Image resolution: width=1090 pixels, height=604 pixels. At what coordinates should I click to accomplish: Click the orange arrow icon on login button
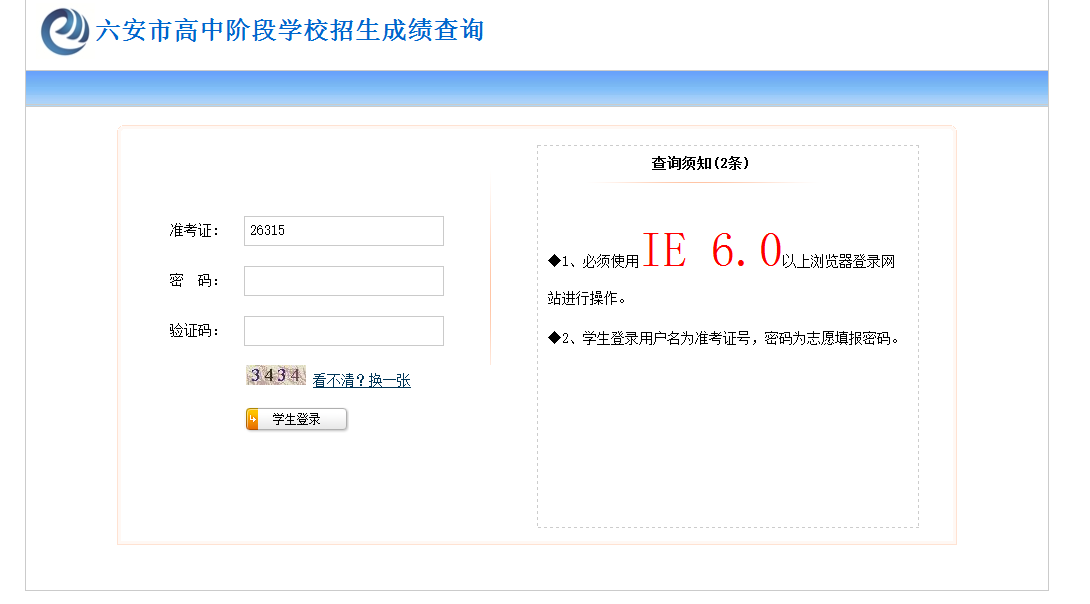coord(252,419)
